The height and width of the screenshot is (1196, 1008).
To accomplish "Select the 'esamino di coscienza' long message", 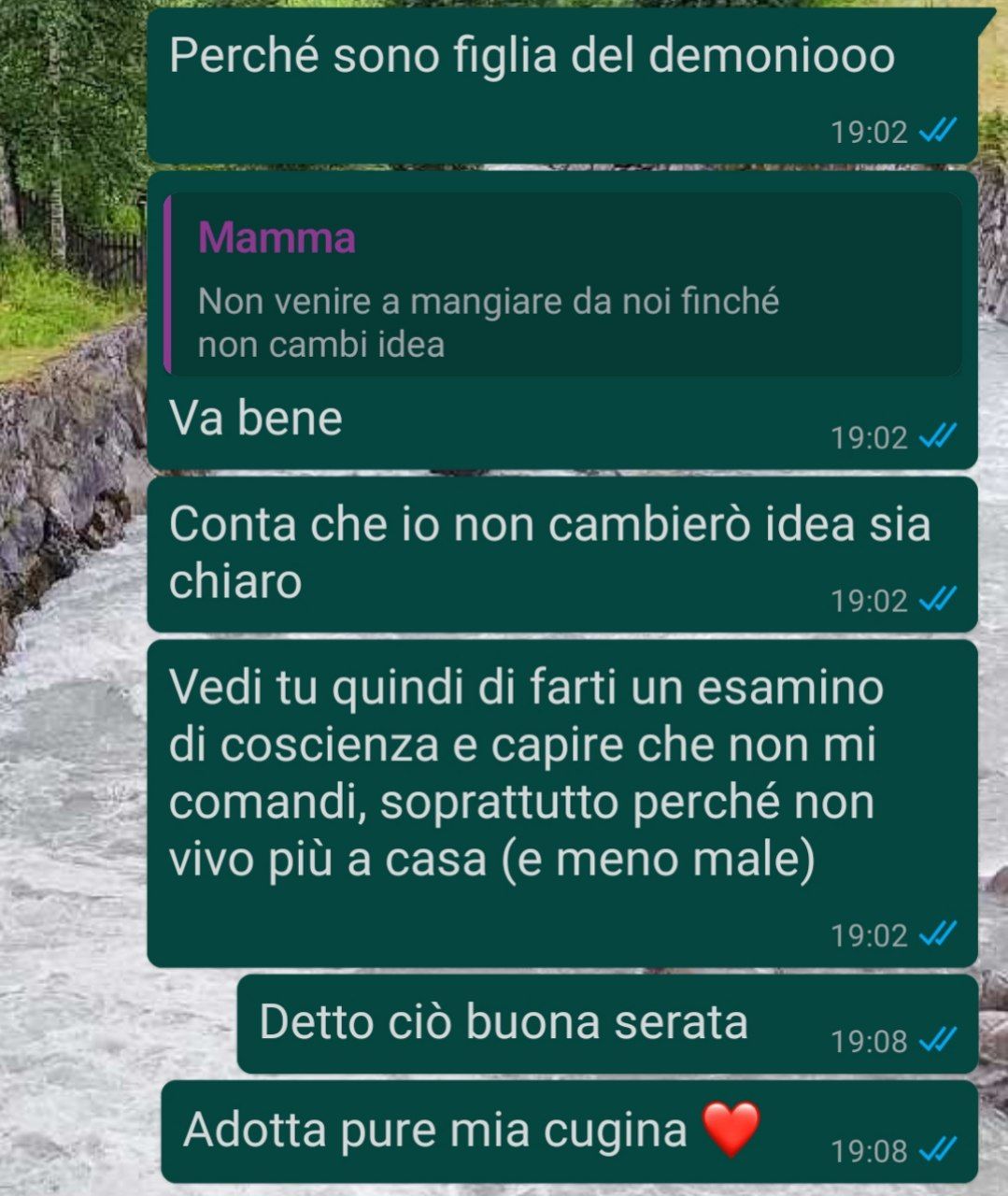I will coord(562,803).
